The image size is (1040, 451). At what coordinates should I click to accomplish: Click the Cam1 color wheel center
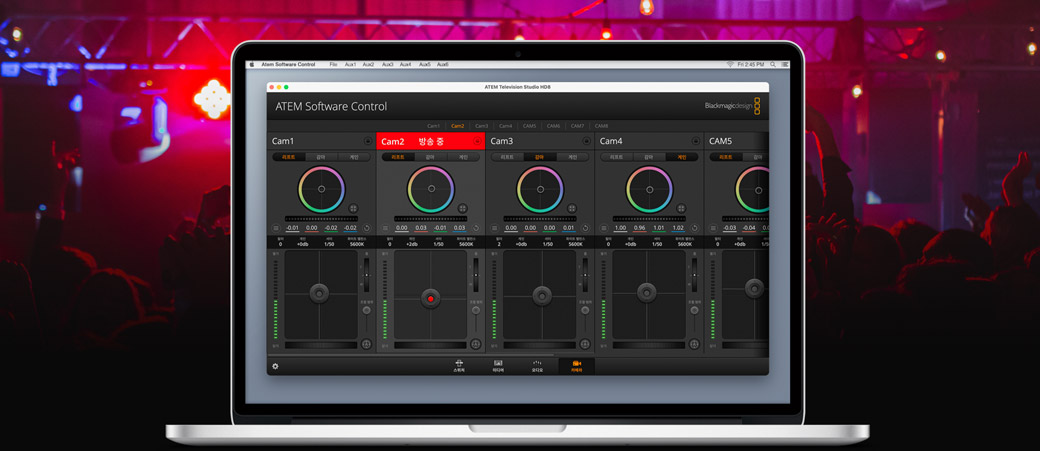(x=322, y=189)
